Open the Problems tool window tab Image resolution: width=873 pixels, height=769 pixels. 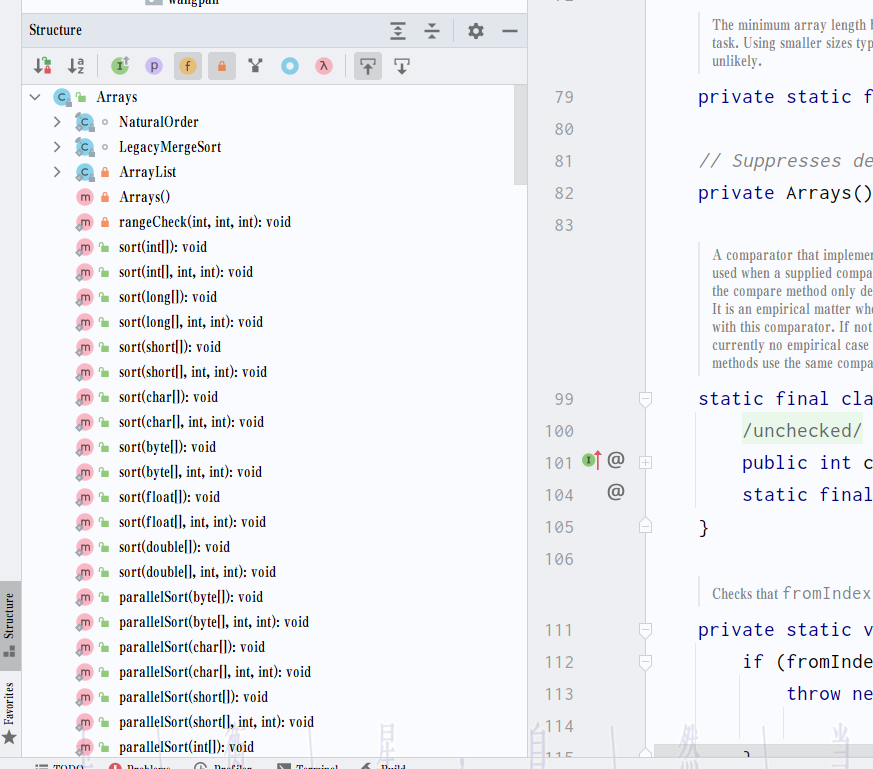coord(140,766)
